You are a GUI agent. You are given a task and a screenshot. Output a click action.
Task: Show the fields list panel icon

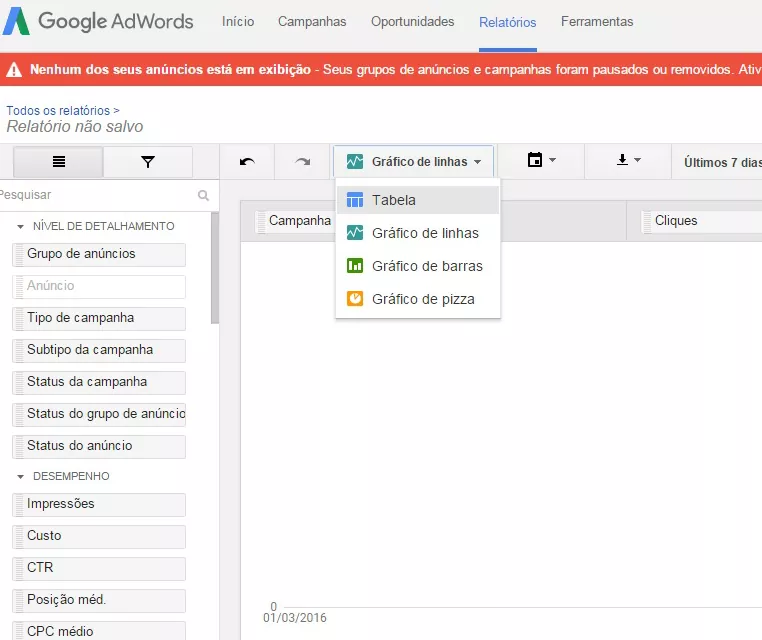[x=58, y=162]
